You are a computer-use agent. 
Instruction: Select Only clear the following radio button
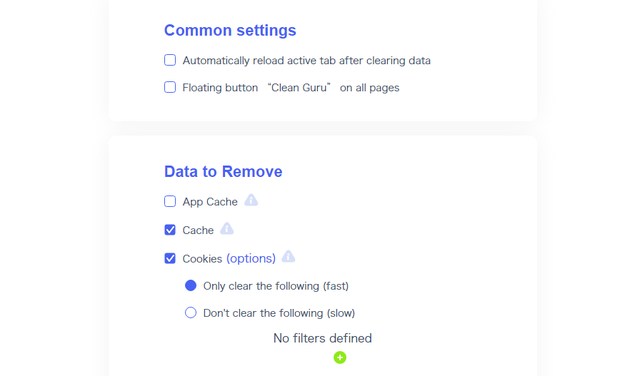click(x=191, y=286)
